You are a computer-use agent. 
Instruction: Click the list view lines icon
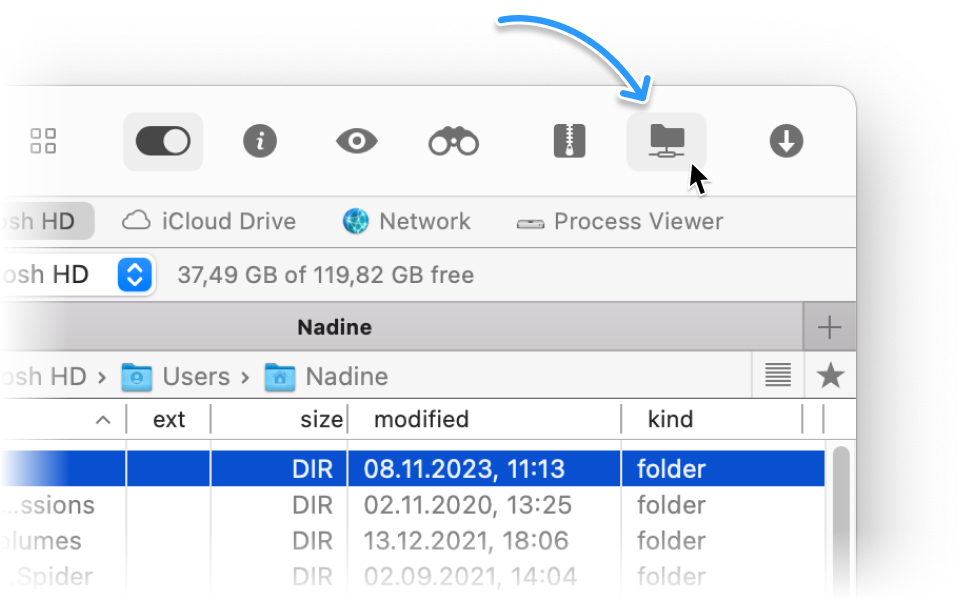[x=778, y=376]
